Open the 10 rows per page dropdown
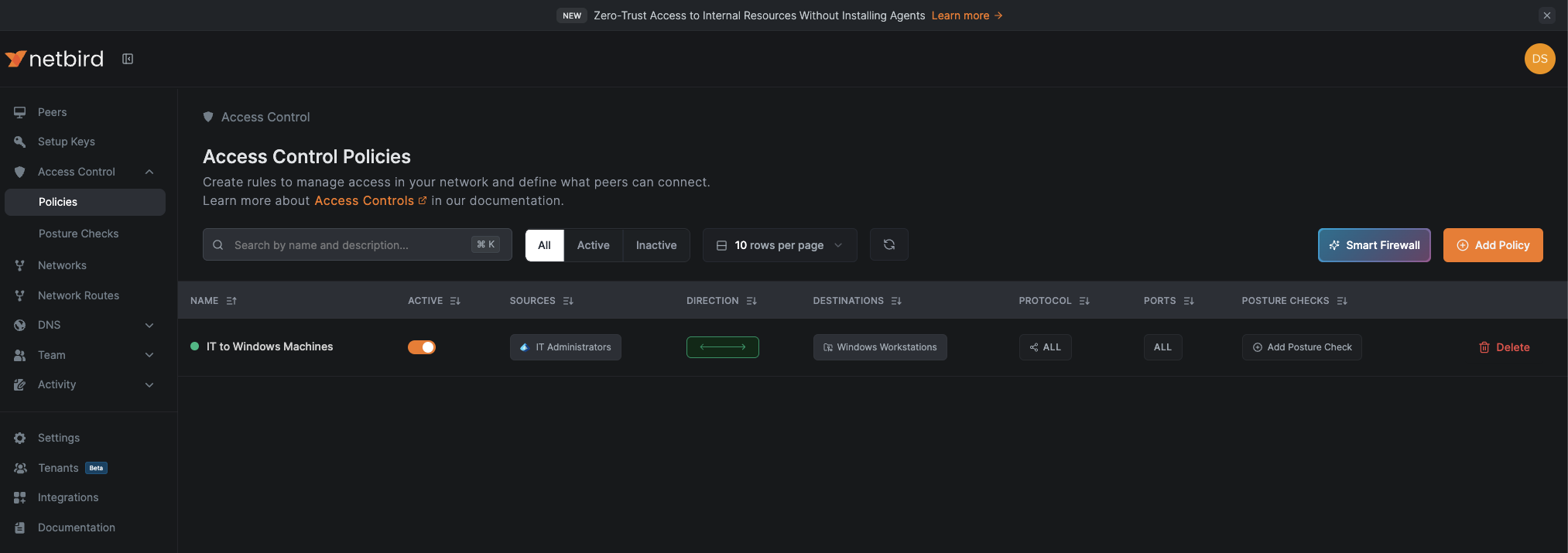 pyautogui.click(x=779, y=245)
